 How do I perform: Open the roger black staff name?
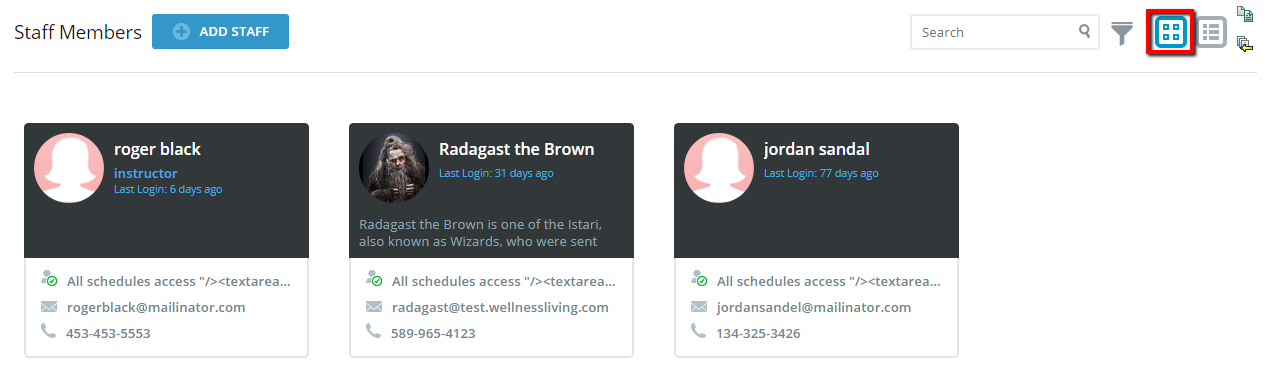(157, 149)
